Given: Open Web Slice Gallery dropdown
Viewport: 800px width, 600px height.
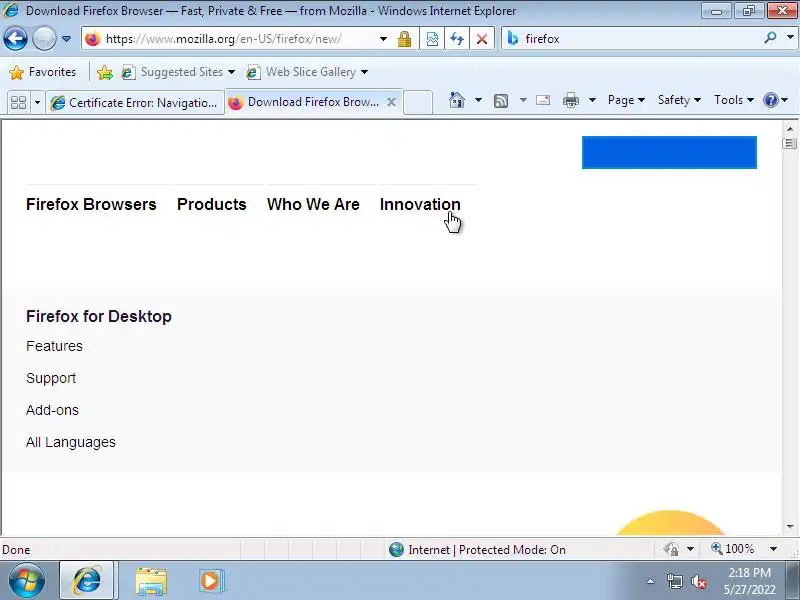Looking at the screenshot, I should click(307, 72).
